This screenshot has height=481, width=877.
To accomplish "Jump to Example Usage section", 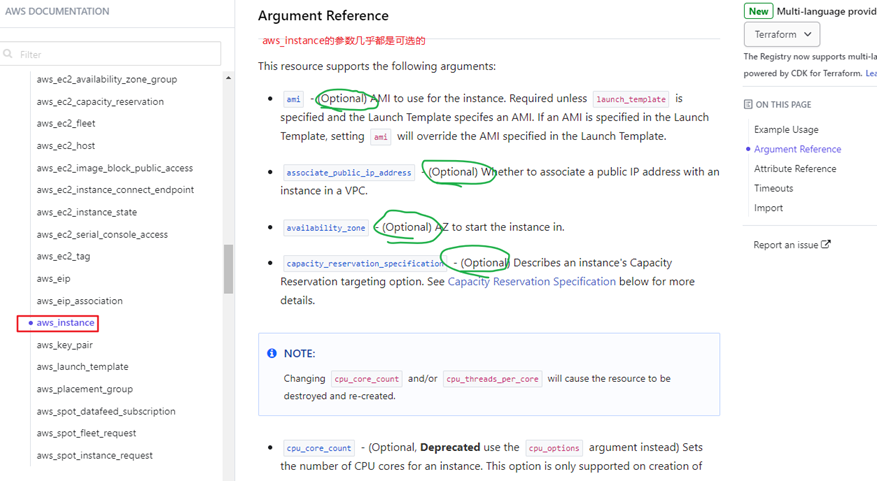I will pyautogui.click(x=786, y=130).
